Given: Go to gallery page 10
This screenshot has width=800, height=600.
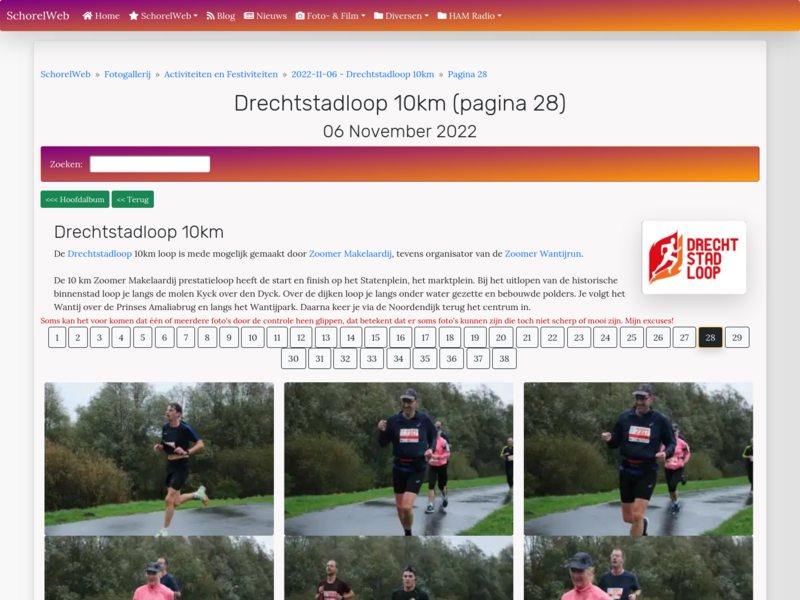Looking at the screenshot, I should click(x=253, y=337).
